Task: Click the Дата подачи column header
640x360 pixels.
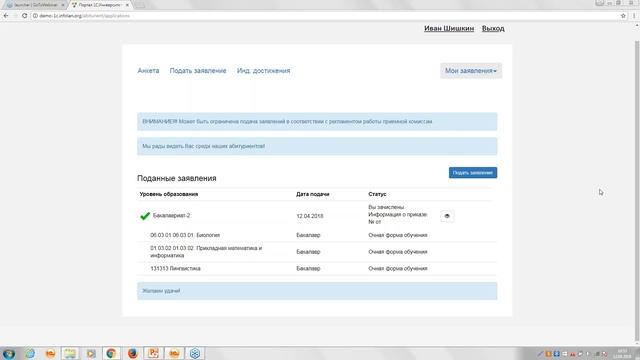Action: [313, 194]
